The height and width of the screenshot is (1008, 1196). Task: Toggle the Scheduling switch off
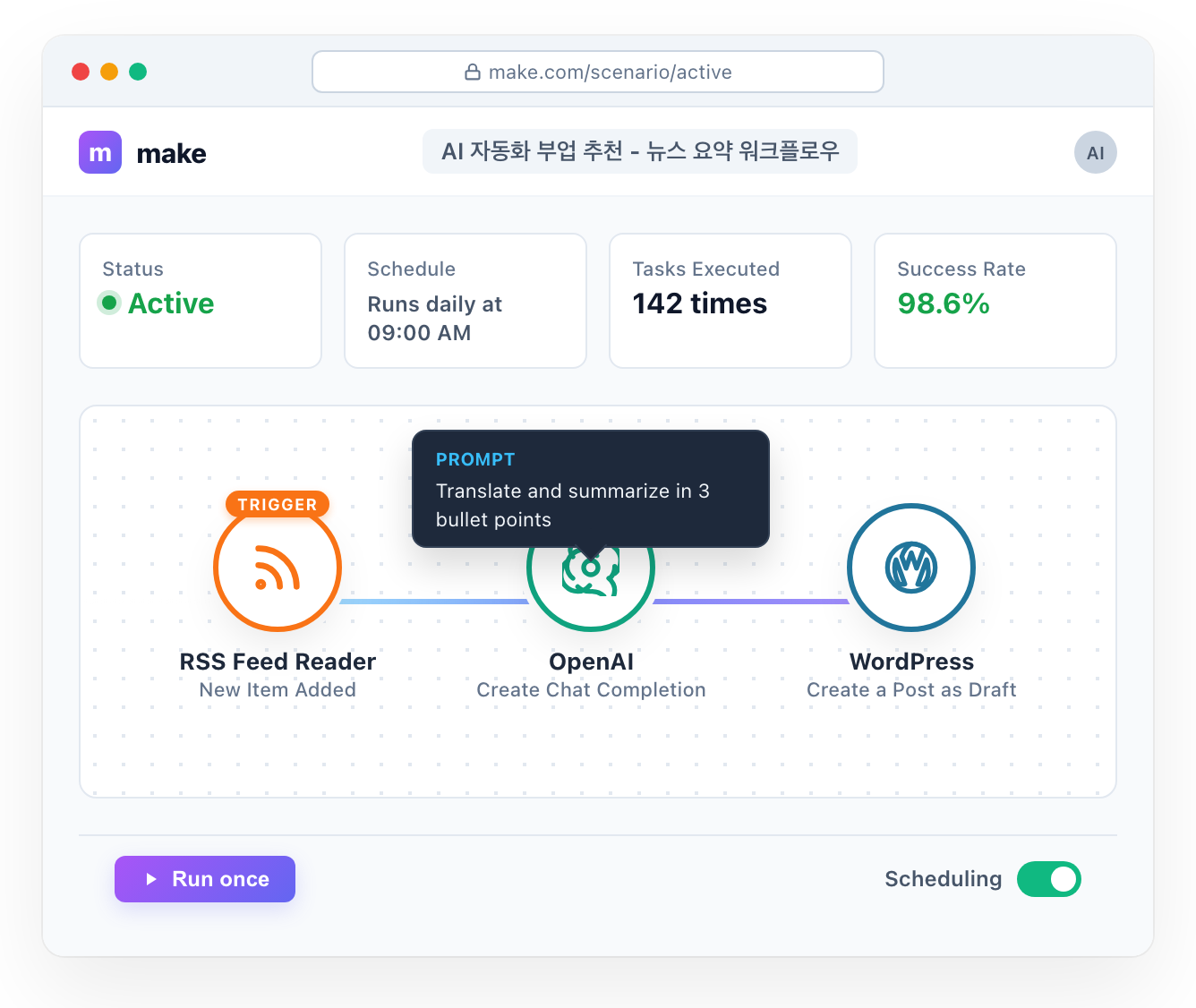pos(1049,879)
